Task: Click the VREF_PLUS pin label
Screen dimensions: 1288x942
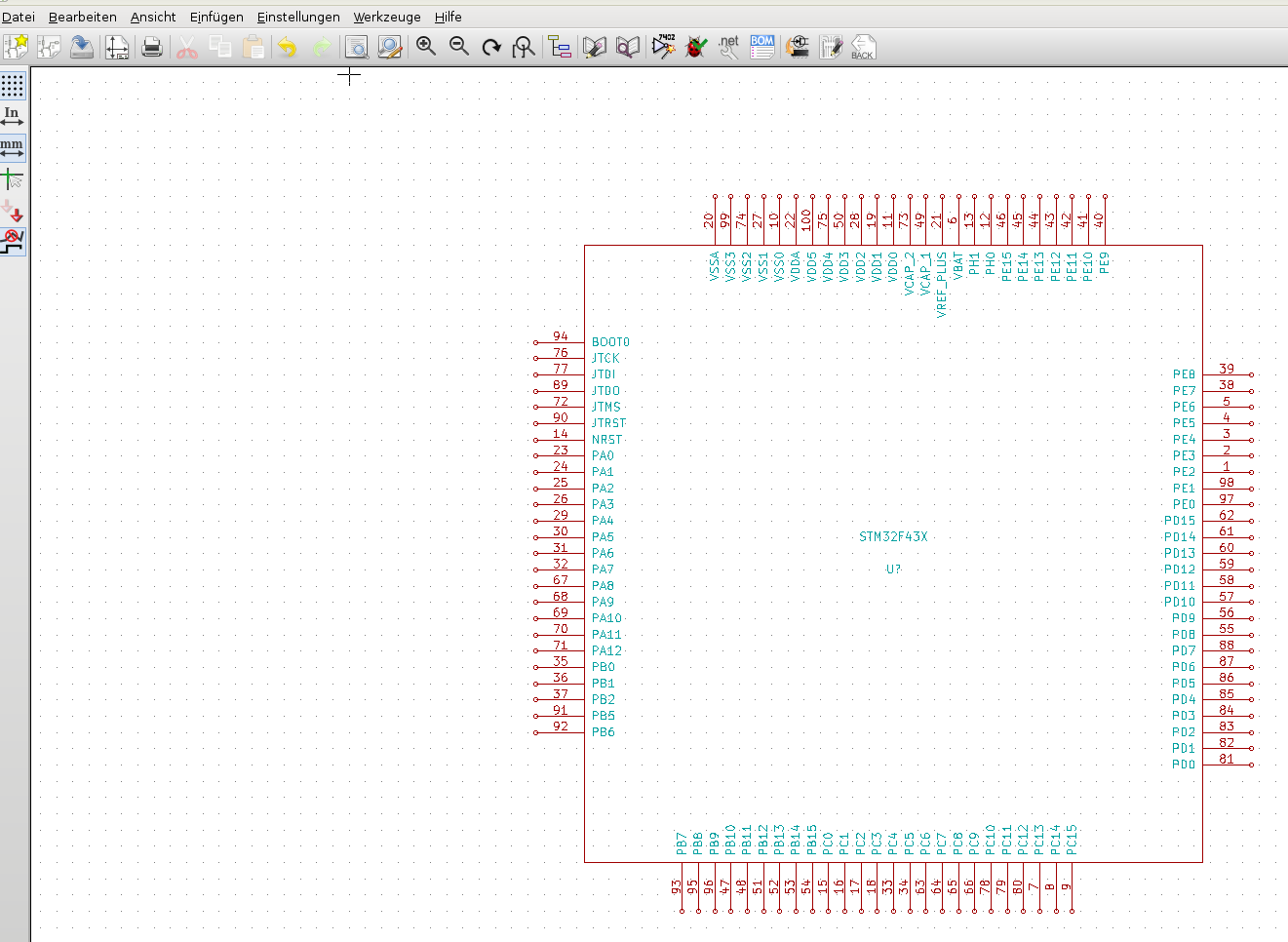Action: (942, 285)
